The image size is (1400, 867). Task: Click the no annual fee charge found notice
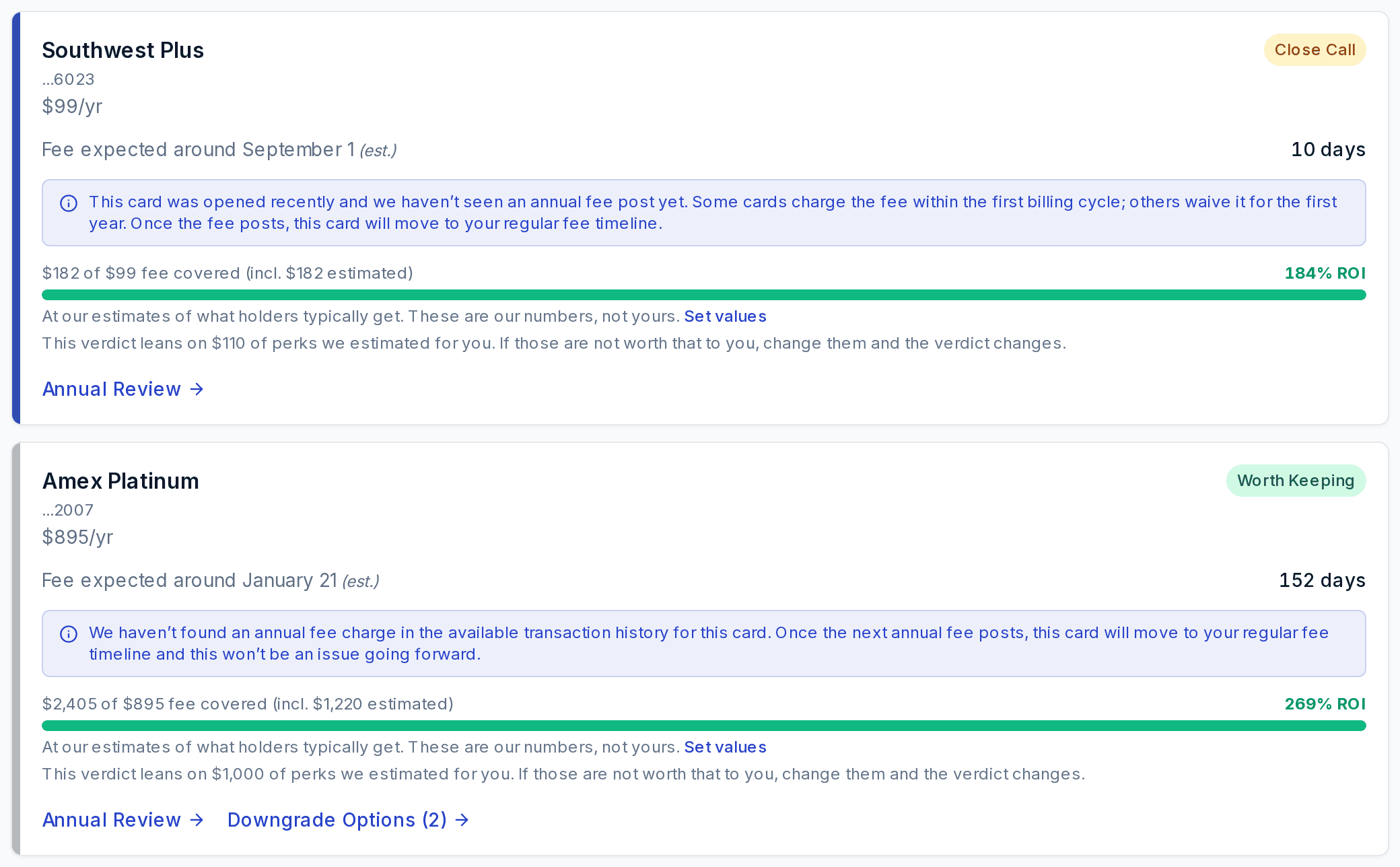pos(709,644)
